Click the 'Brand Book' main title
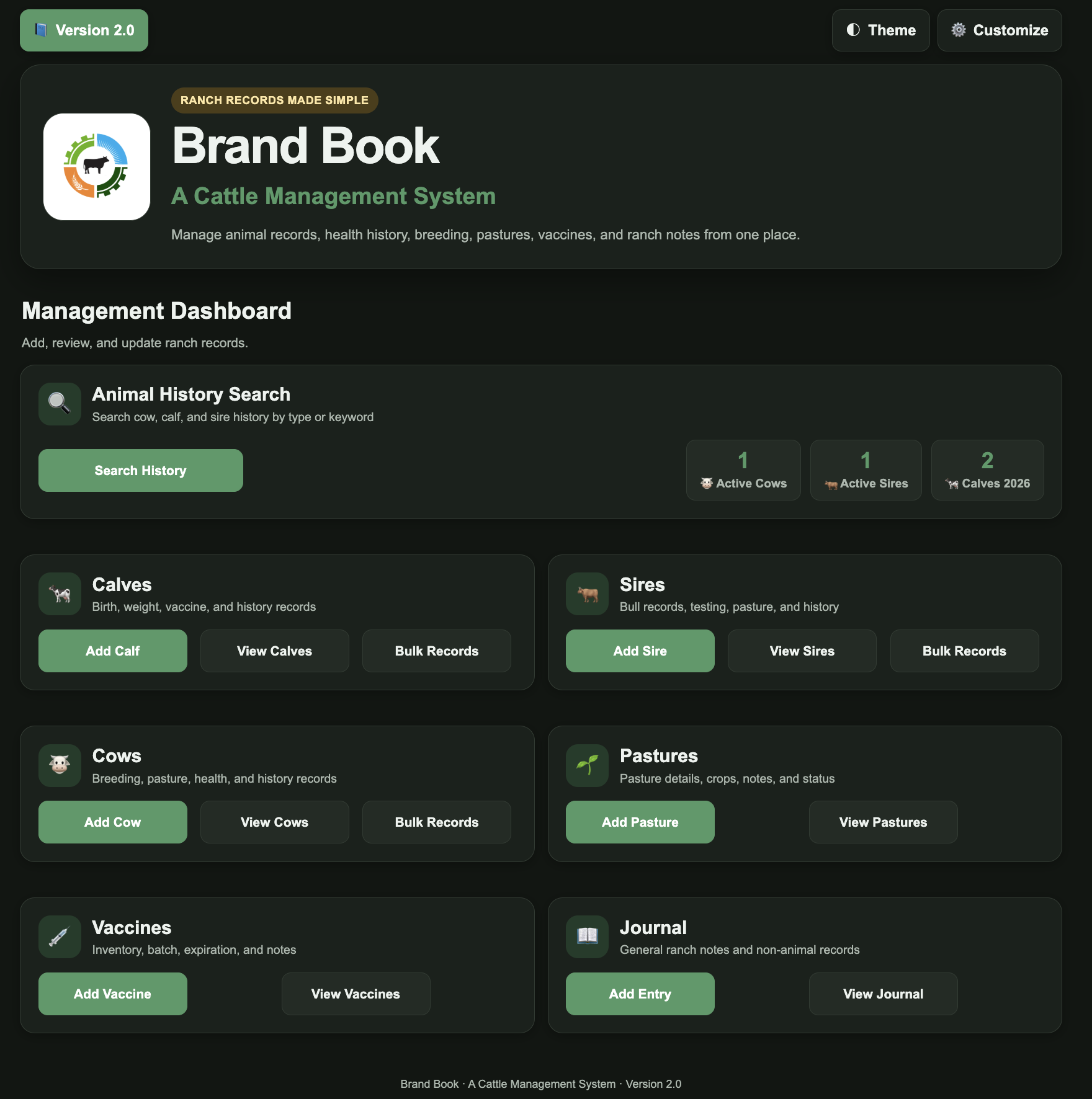The image size is (1092, 1099). 306,146
